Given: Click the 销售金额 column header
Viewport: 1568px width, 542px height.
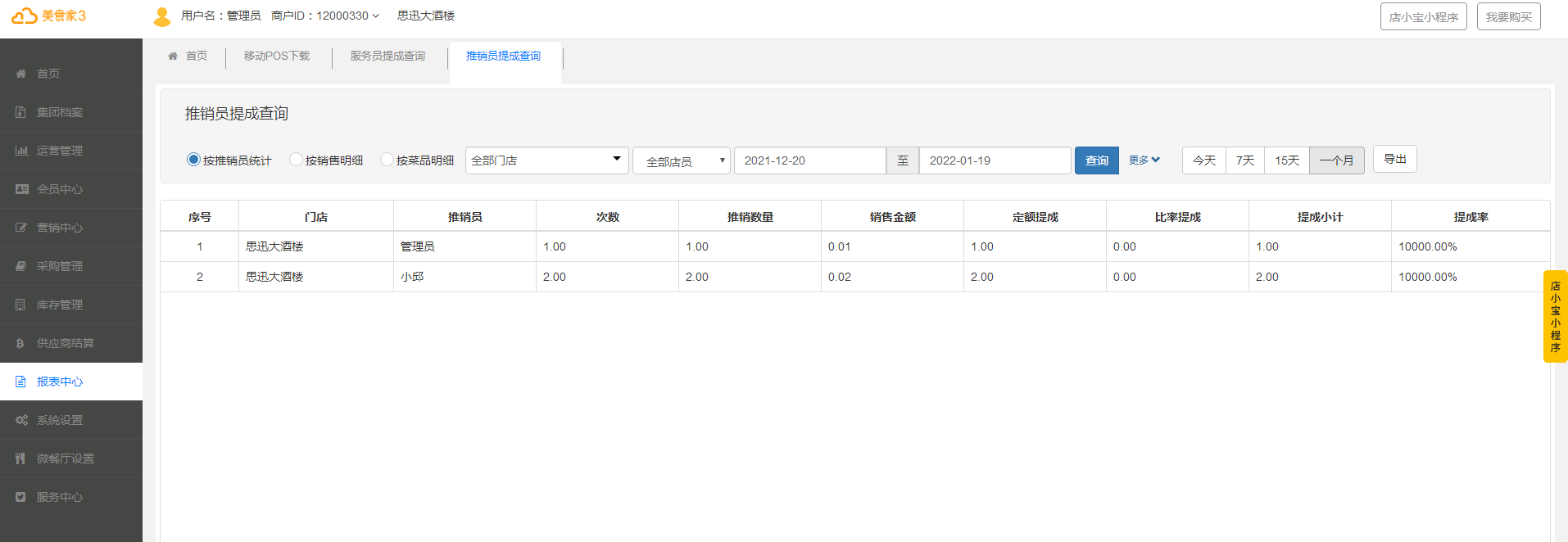Looking at the screenshot, I should [892, 217].
